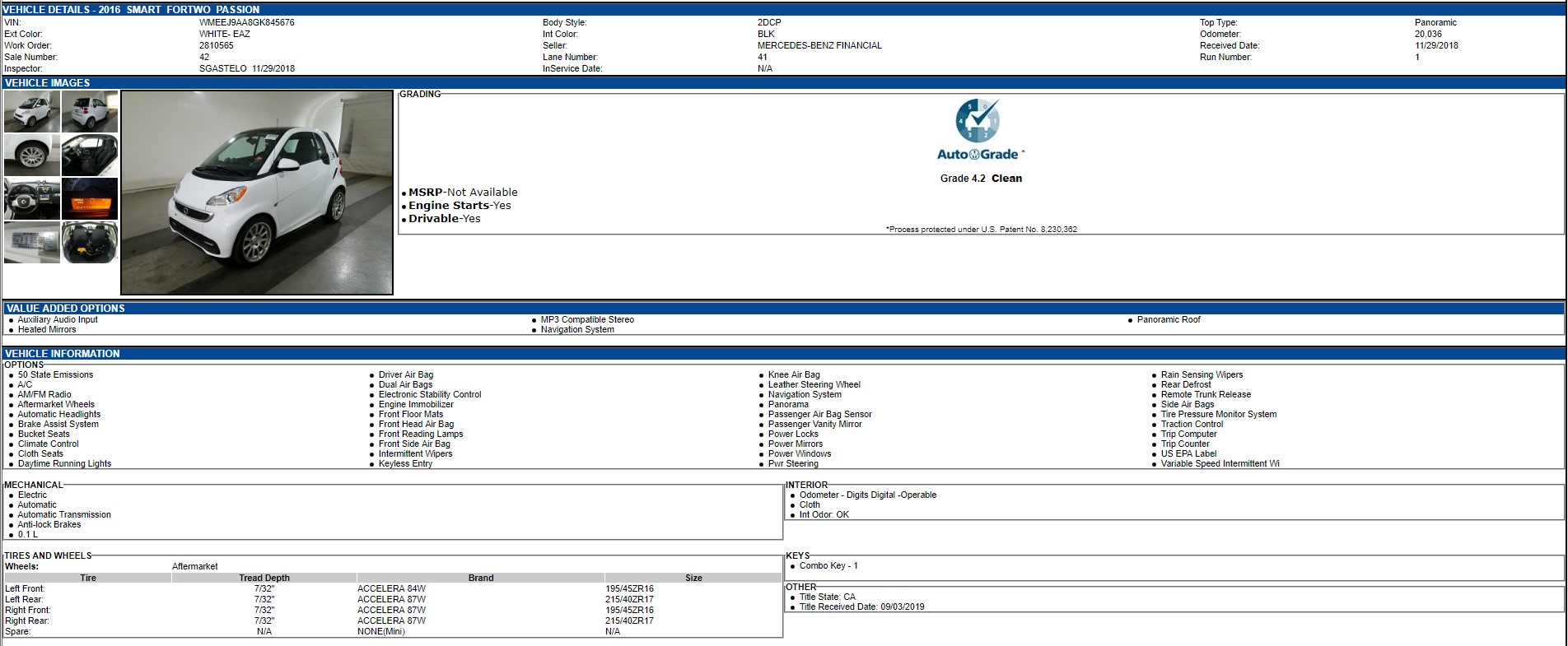
Task: Click the Daytime Running Lights option
Action: coord(64,463)
